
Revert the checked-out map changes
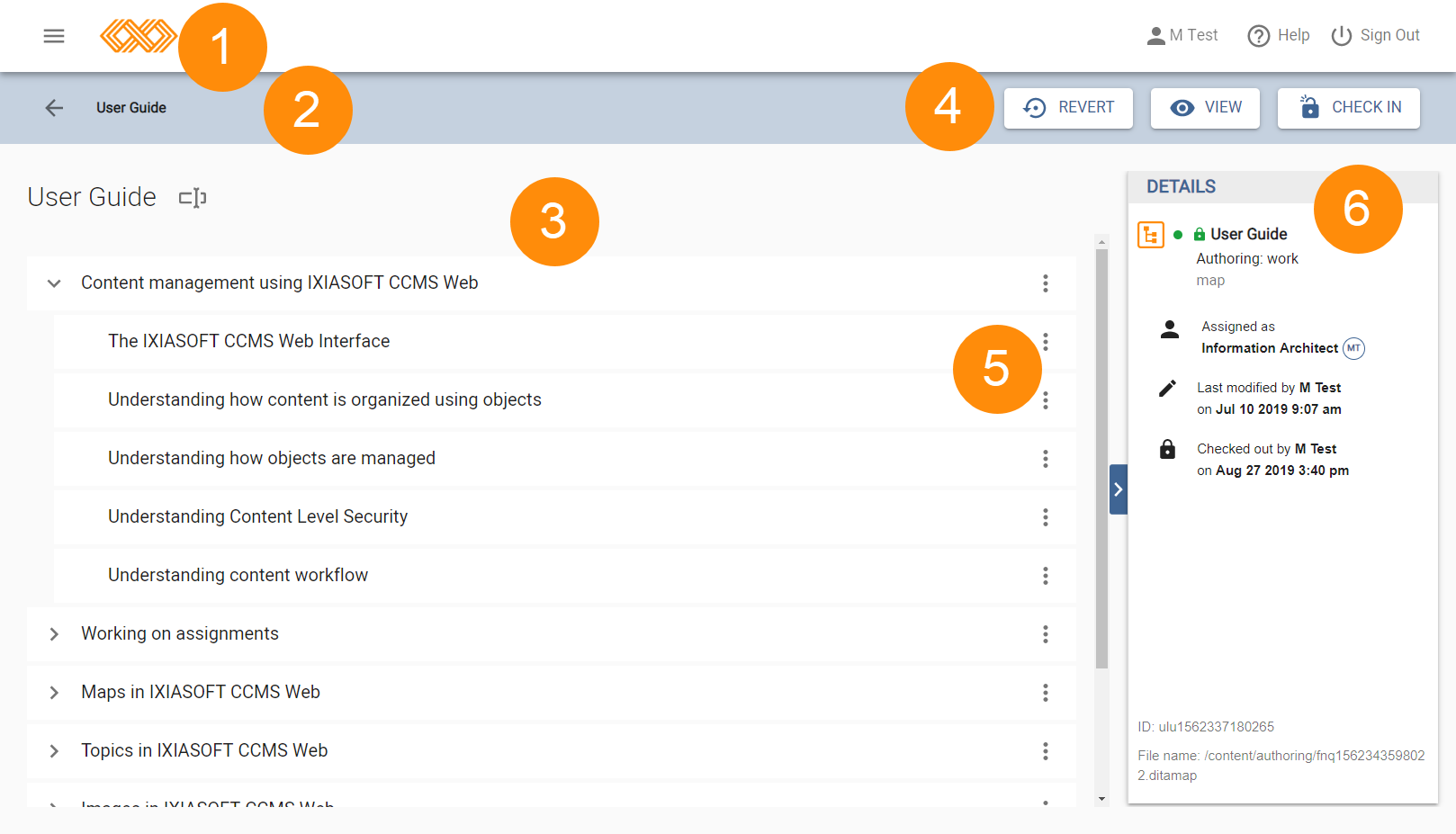pyautogui.click(x=1068, y=108)
